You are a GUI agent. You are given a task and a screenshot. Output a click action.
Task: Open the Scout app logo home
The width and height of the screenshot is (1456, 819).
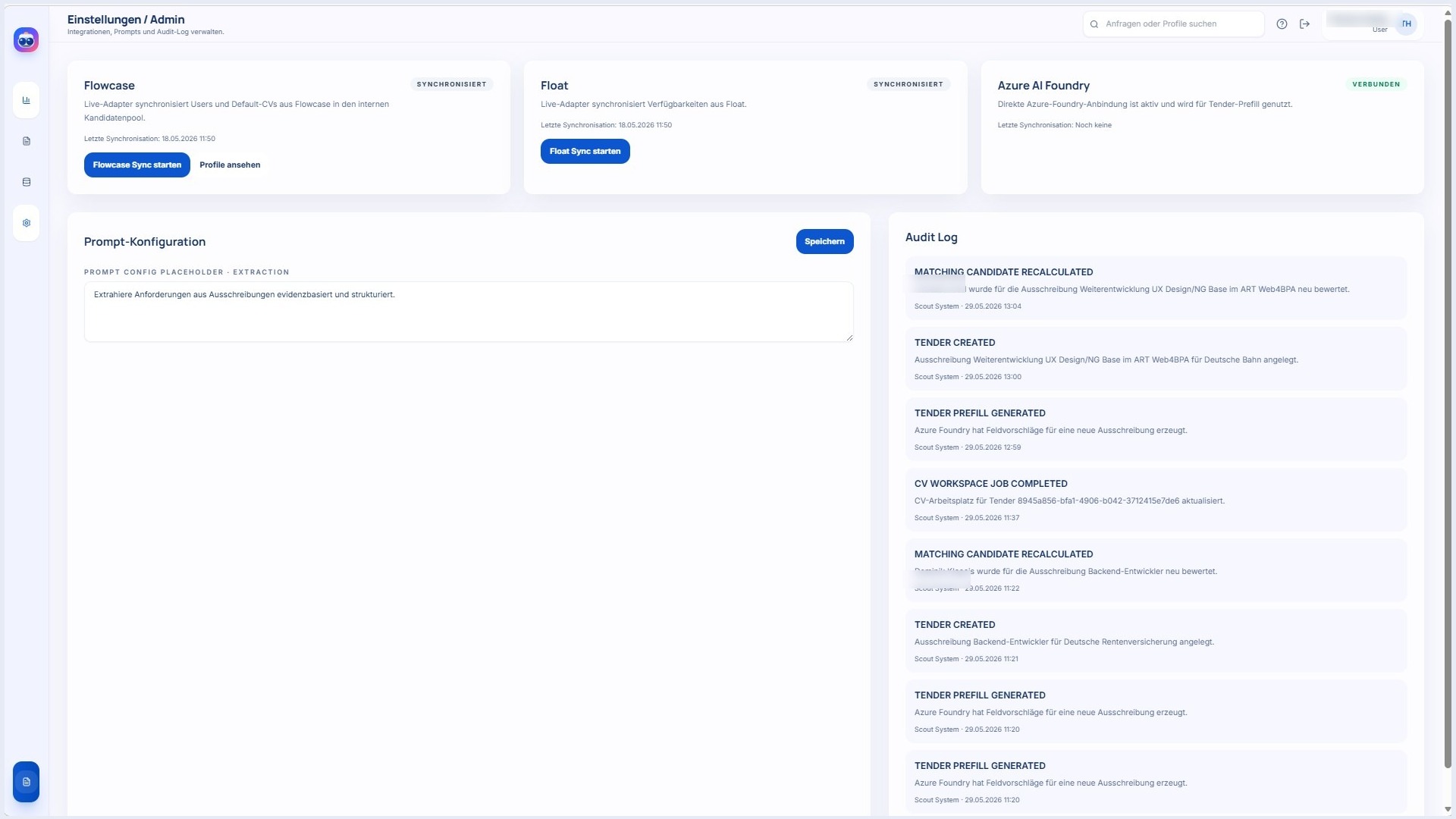tap(26, 40)
